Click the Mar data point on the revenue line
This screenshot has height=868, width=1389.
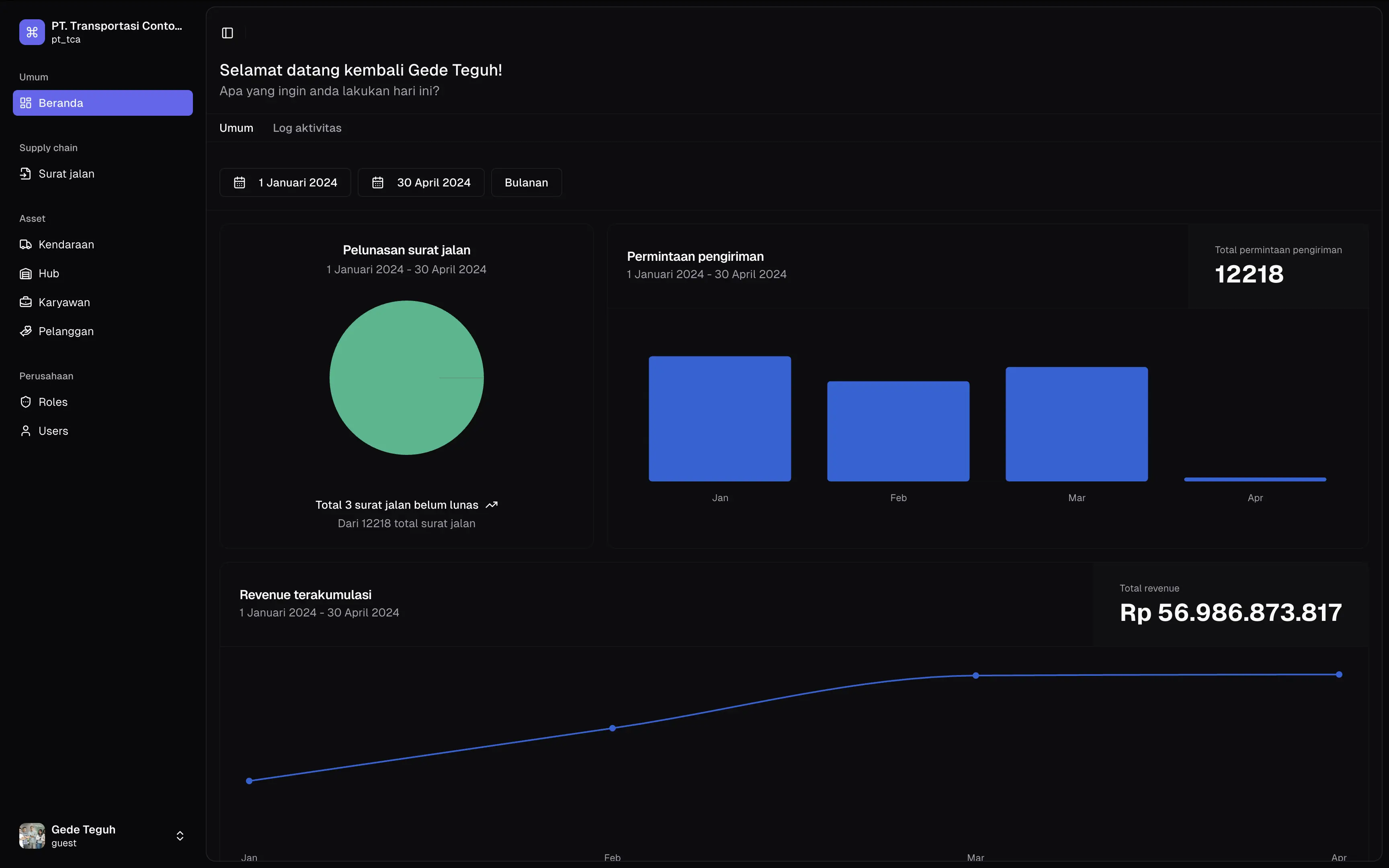pyautogui.click(x=976, y=676)
